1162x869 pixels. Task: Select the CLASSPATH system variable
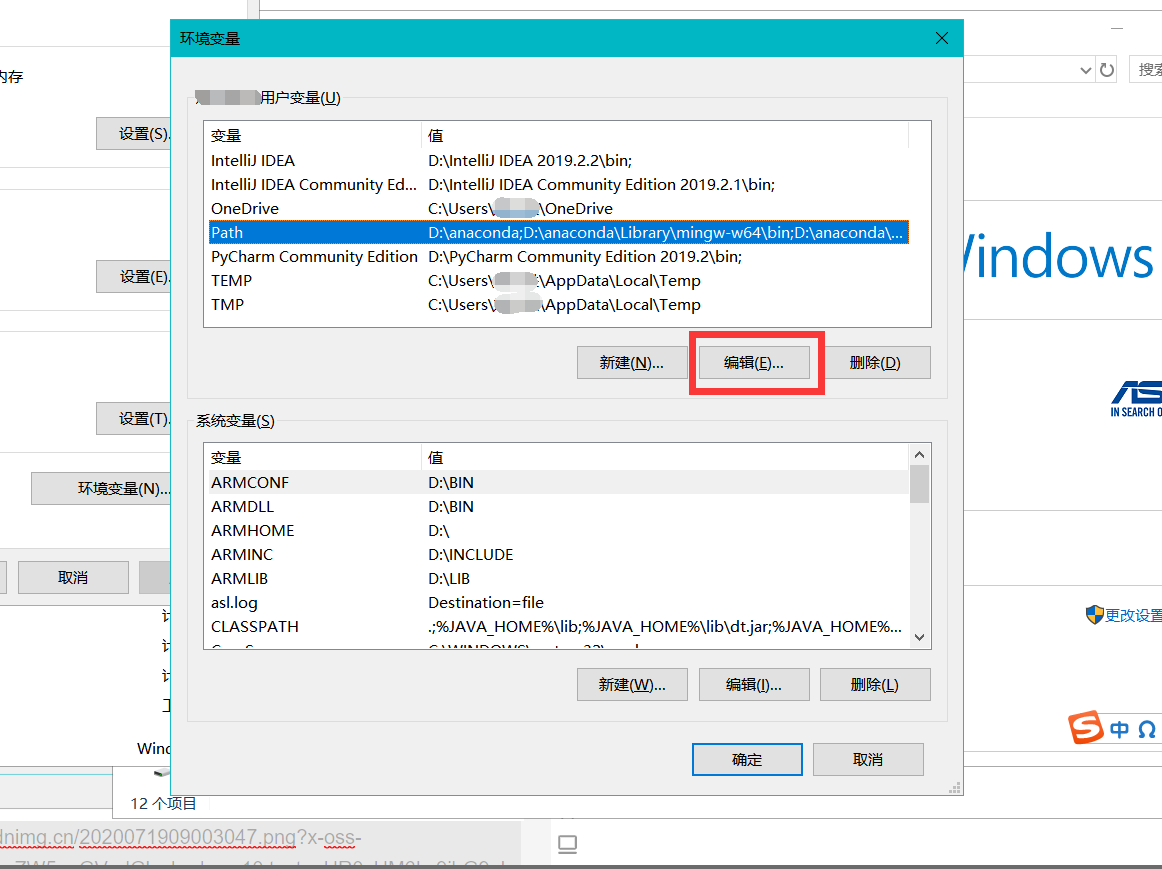click(559, 627)
